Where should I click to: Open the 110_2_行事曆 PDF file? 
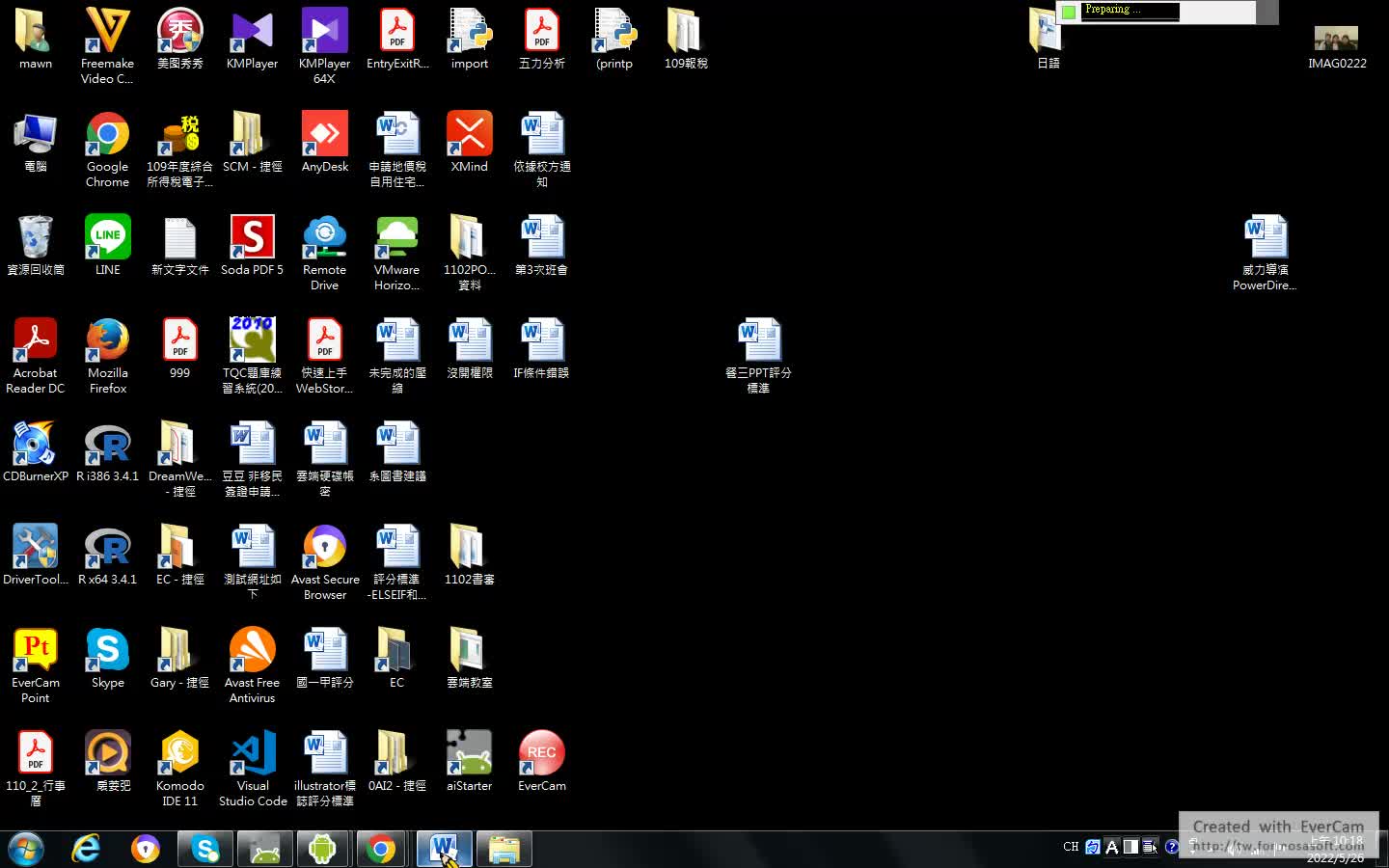coord(36,768)
